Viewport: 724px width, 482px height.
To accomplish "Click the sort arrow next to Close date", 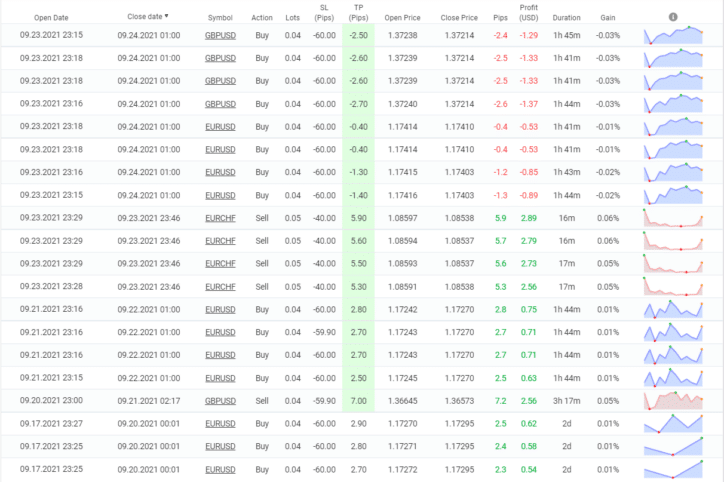I will 166,16.
